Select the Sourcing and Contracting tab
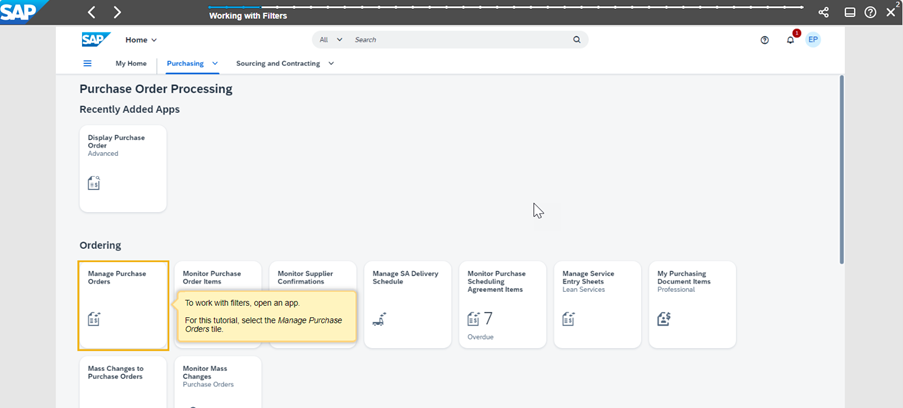This screenshot has height=408, width=903. click(x=278, y=63)
